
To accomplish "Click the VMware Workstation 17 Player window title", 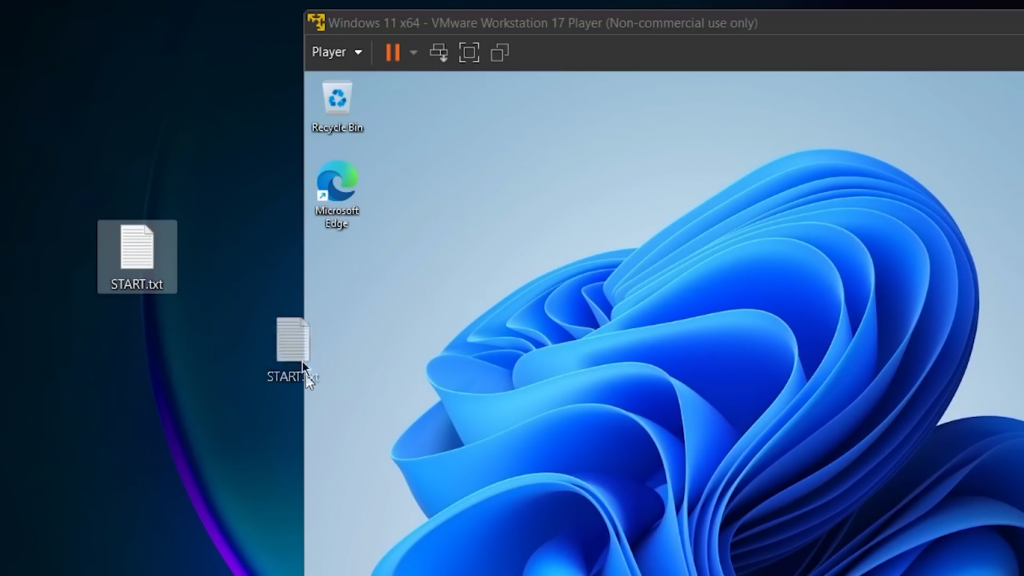I will (x=543, y=23).
